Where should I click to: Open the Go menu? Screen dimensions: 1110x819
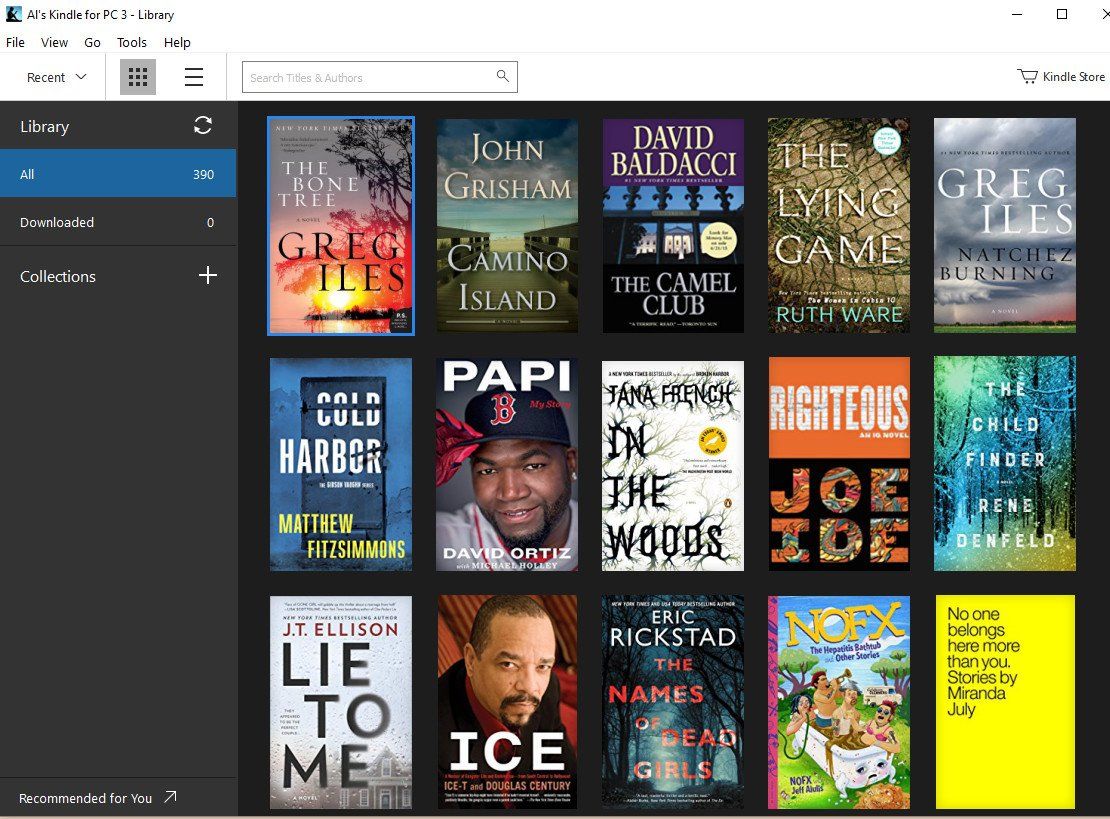[92, 42]
